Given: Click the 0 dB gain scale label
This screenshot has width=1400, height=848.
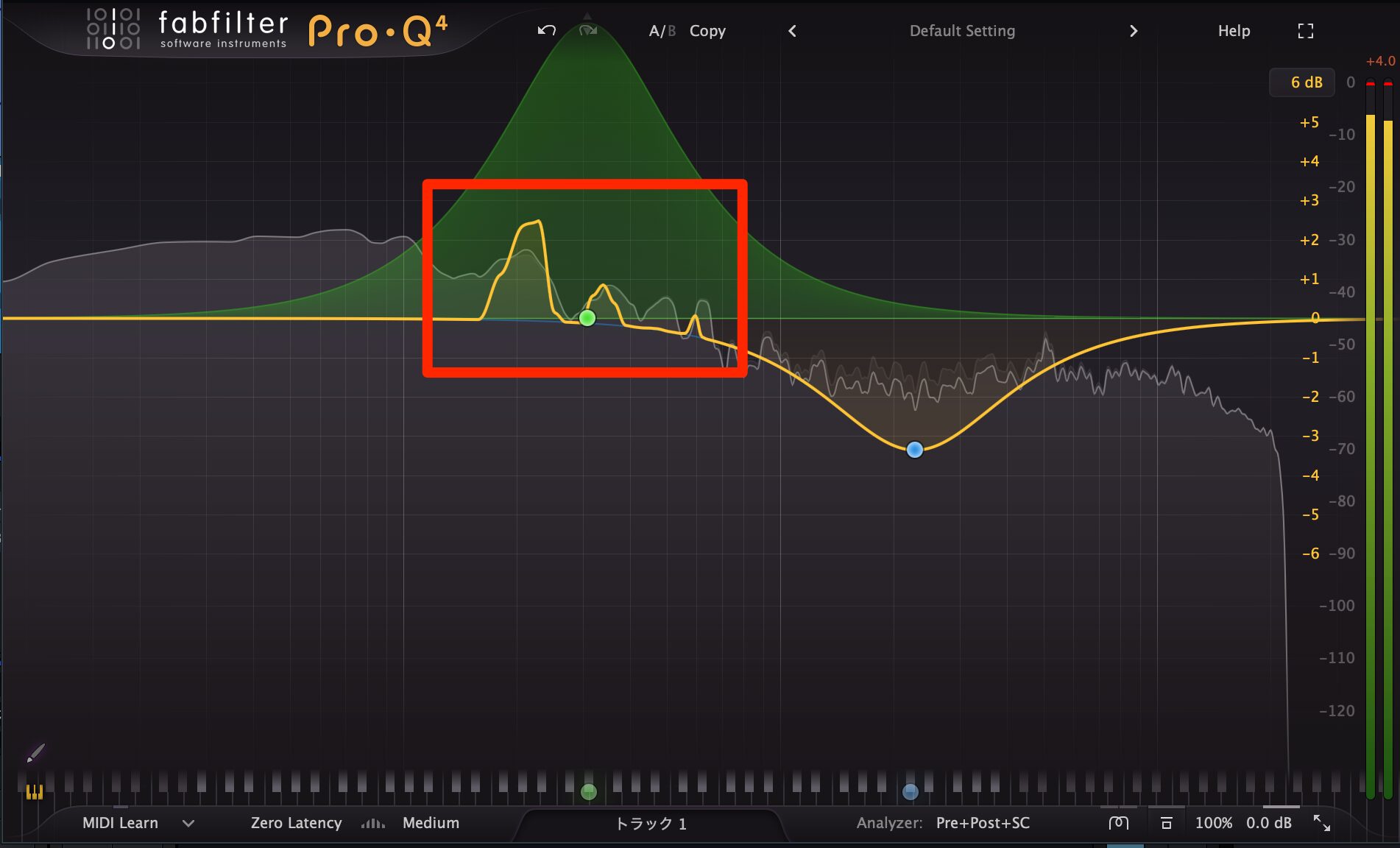Looking at the screenshot, I should [1315, 318].
